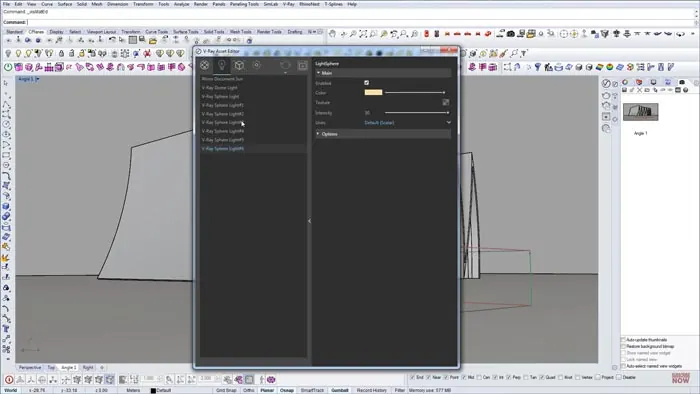Open the frame buffer icon in Asset Editor
The image size is (700, 394).
(x=303, y=66)
